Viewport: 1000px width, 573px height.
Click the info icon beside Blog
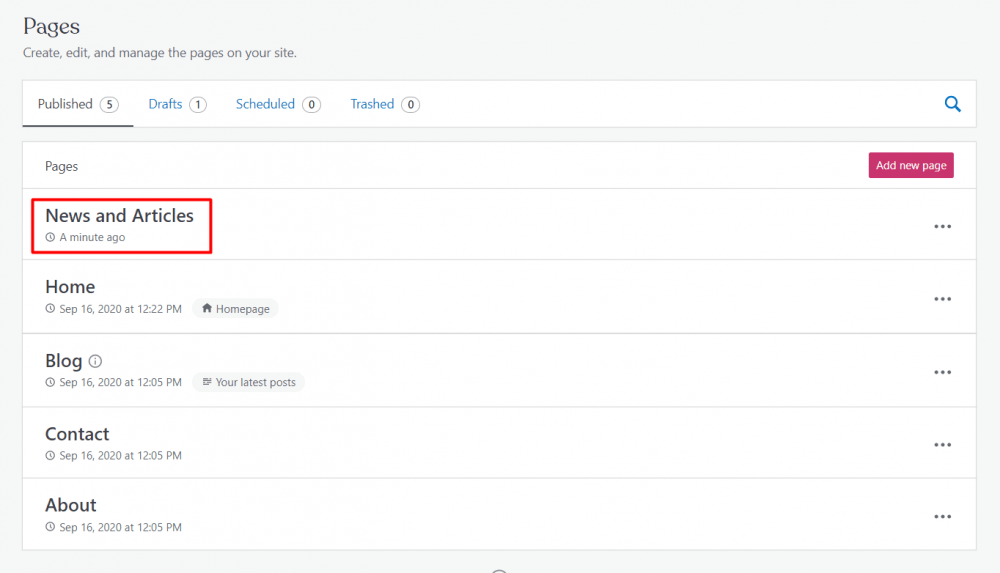pos(96,361)
